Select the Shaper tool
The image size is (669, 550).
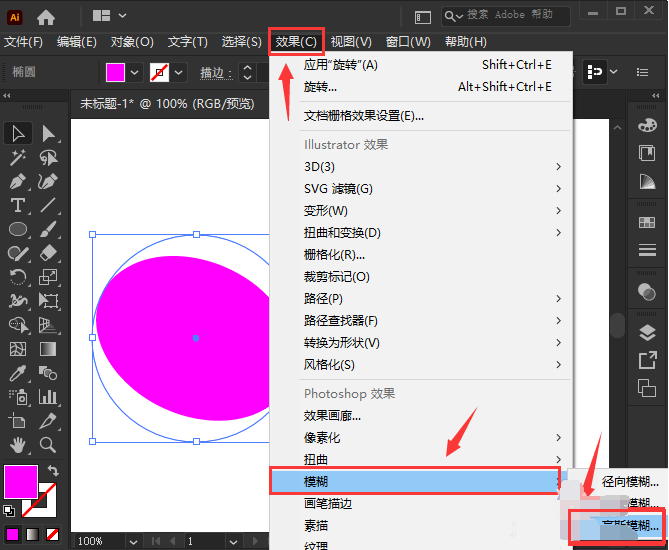click(x=18, y=253)
